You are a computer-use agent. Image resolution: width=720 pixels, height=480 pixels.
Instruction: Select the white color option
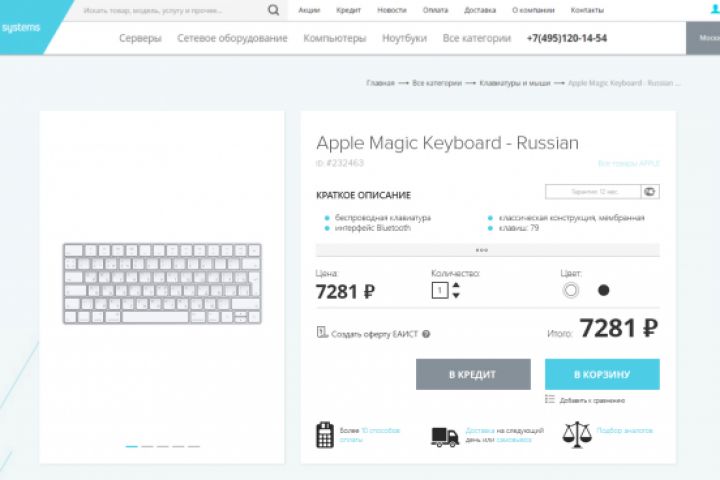coord(571,290)
